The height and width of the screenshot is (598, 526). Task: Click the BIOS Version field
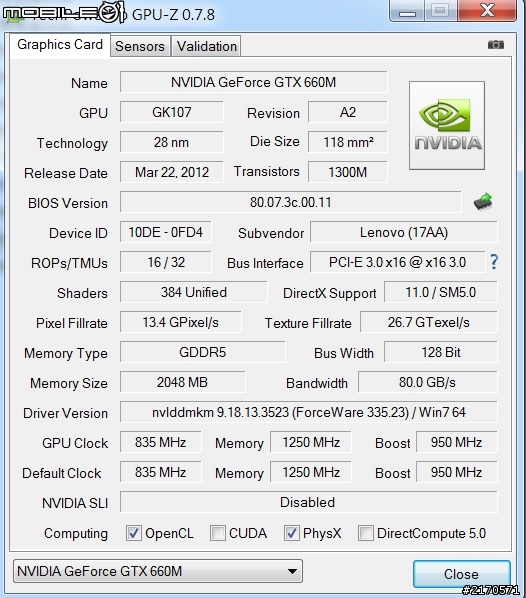291,202
